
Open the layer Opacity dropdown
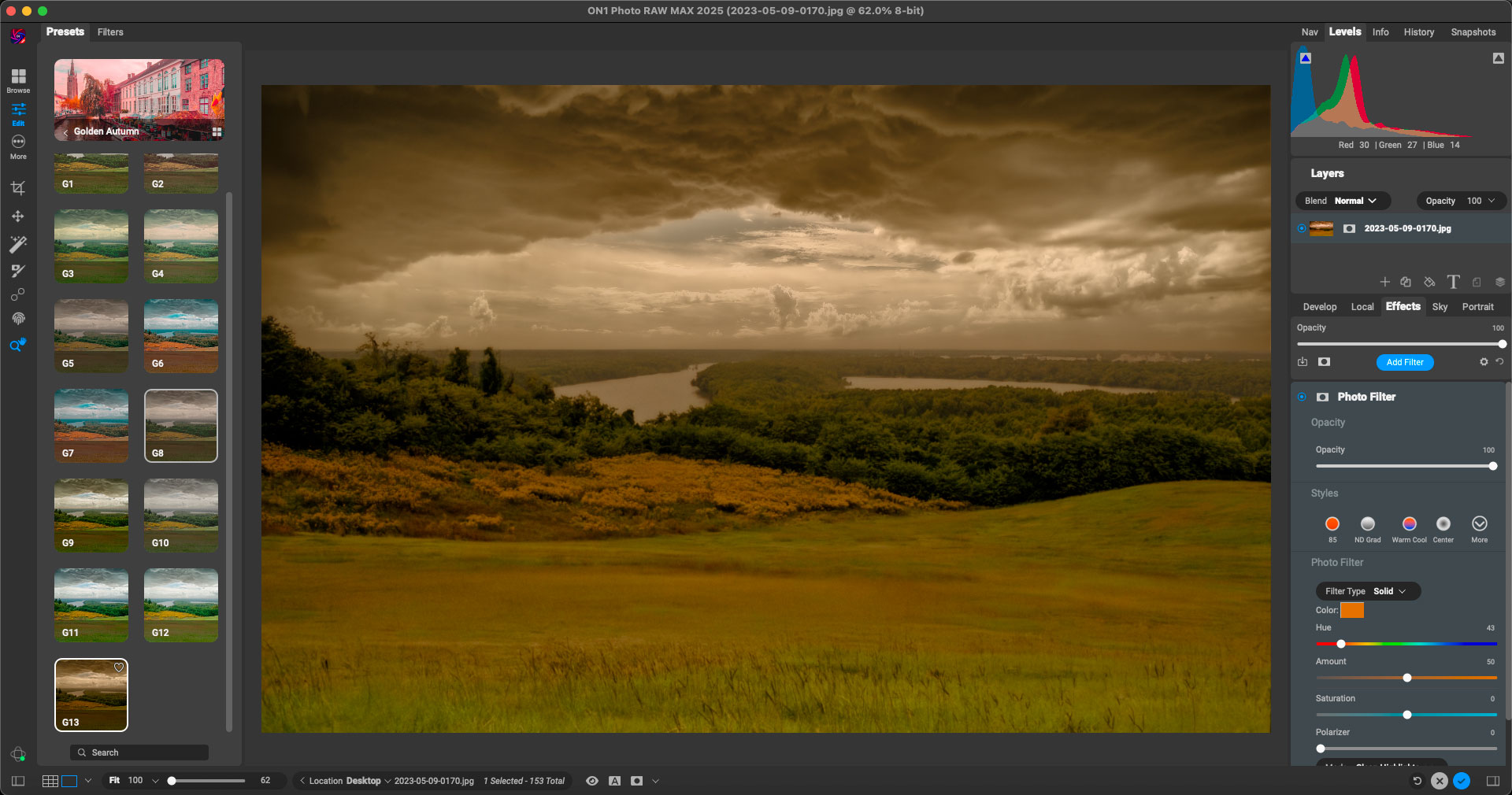[x=1460, y=201]
